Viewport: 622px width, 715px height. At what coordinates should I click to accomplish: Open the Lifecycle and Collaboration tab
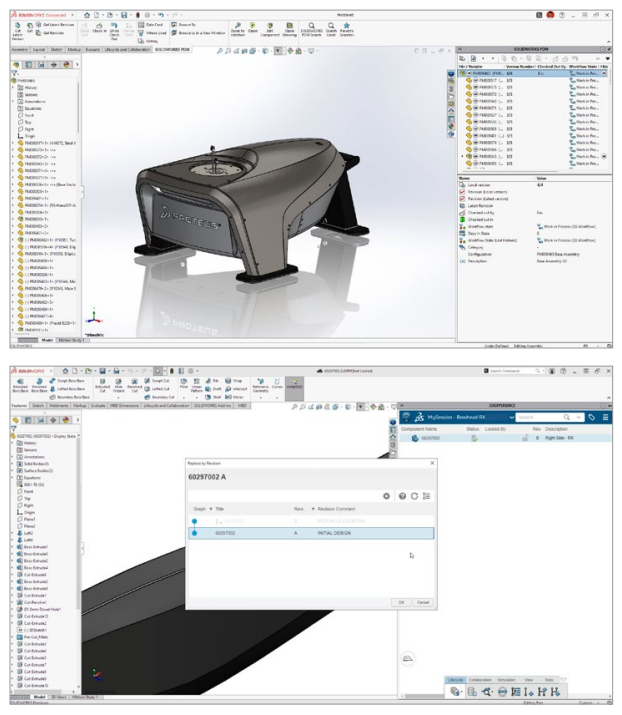(129, 48)
